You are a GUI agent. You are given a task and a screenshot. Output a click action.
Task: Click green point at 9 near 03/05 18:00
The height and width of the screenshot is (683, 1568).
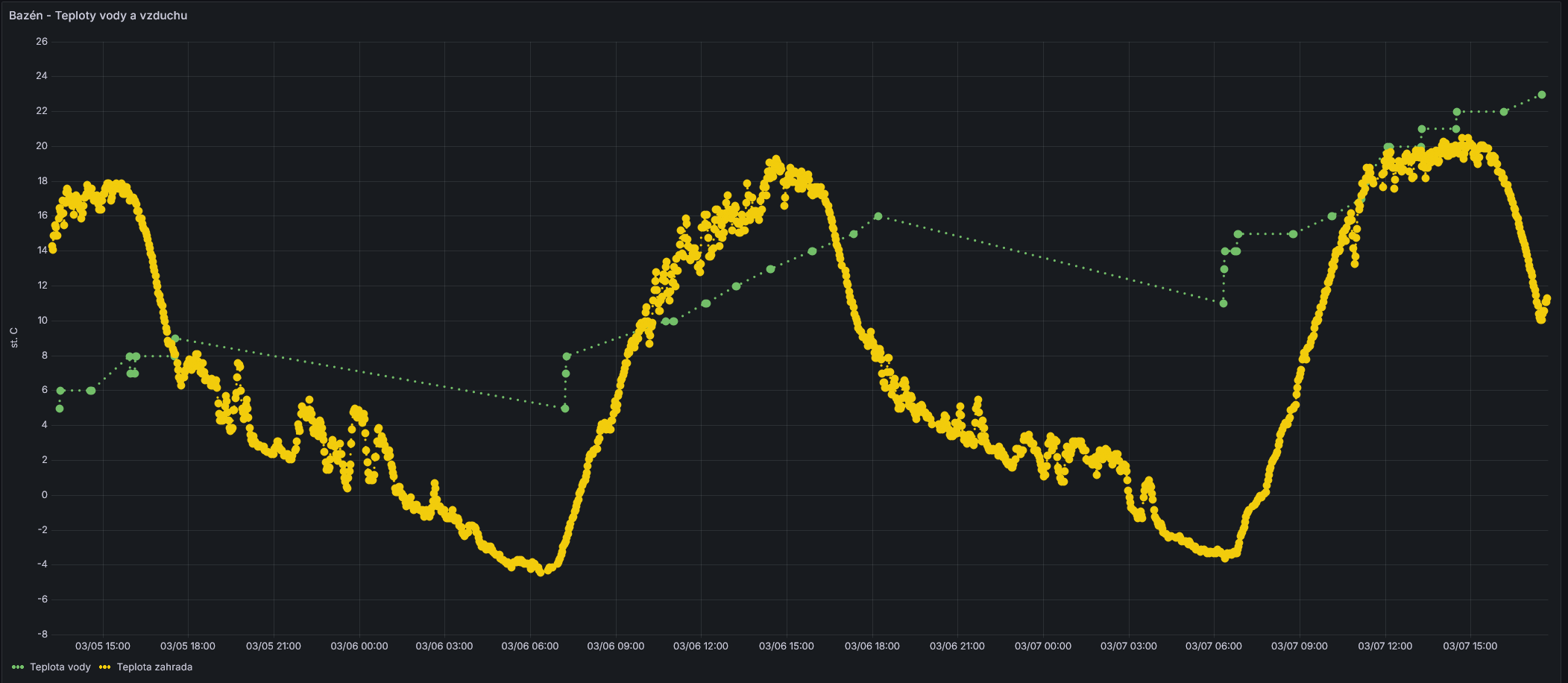[x=175, y=339]
